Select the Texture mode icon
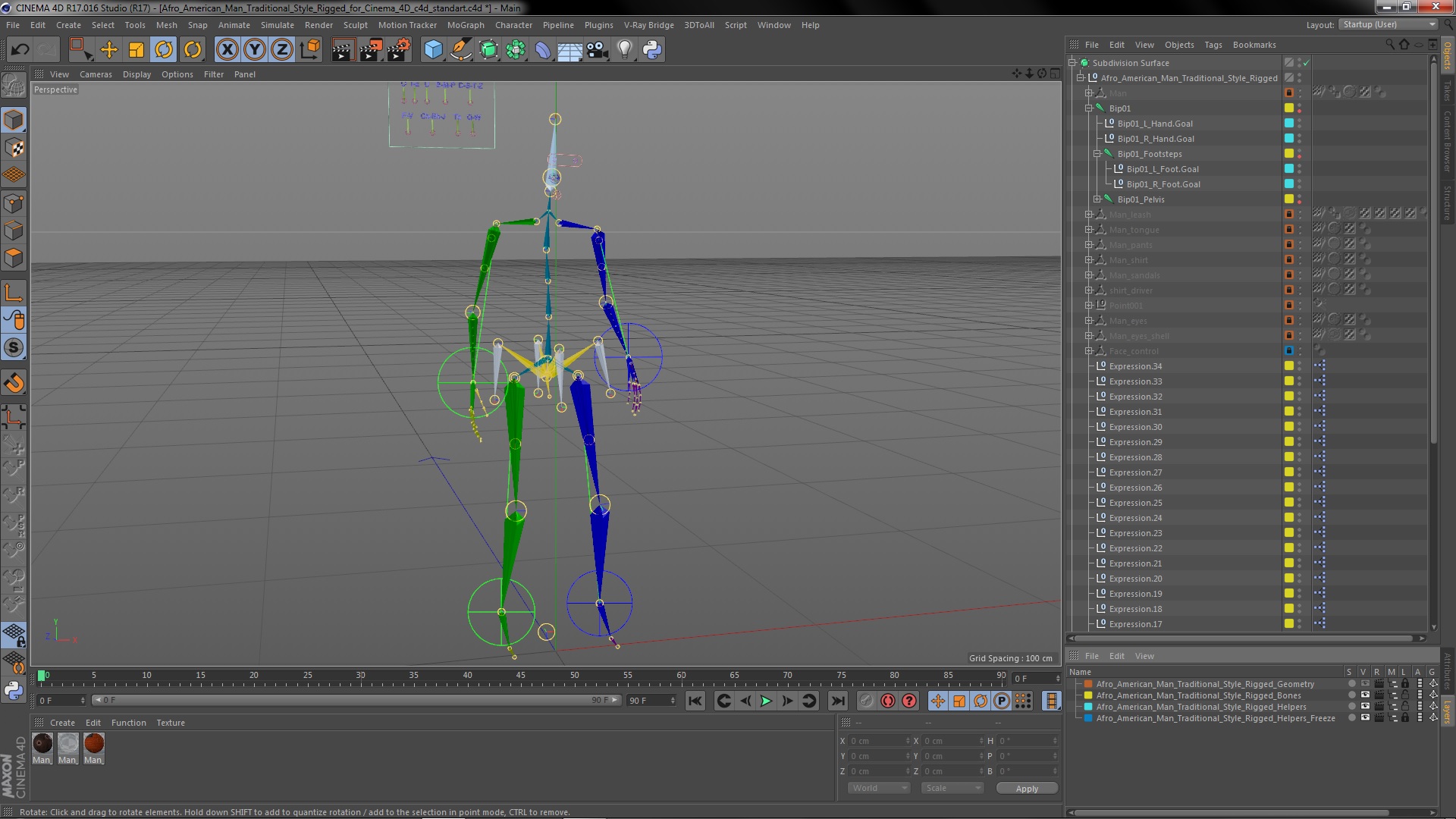The width and height of the screenshot is (1456, 819). [14, 147]
